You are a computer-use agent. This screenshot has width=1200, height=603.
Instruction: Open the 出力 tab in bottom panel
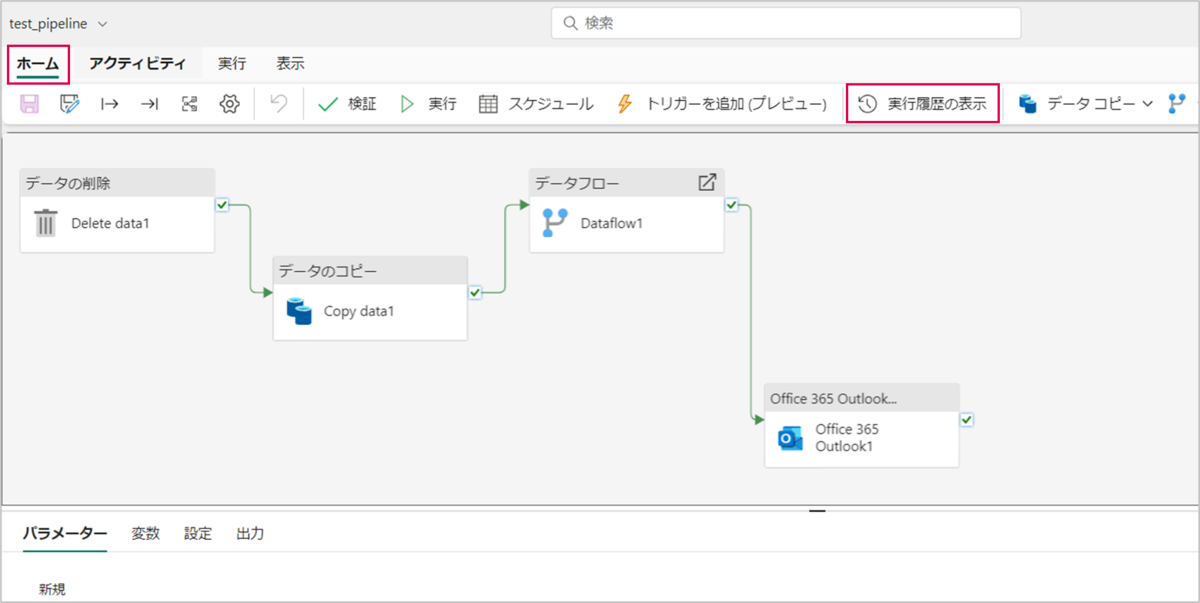pyautogui.click(x=250, y=534)
